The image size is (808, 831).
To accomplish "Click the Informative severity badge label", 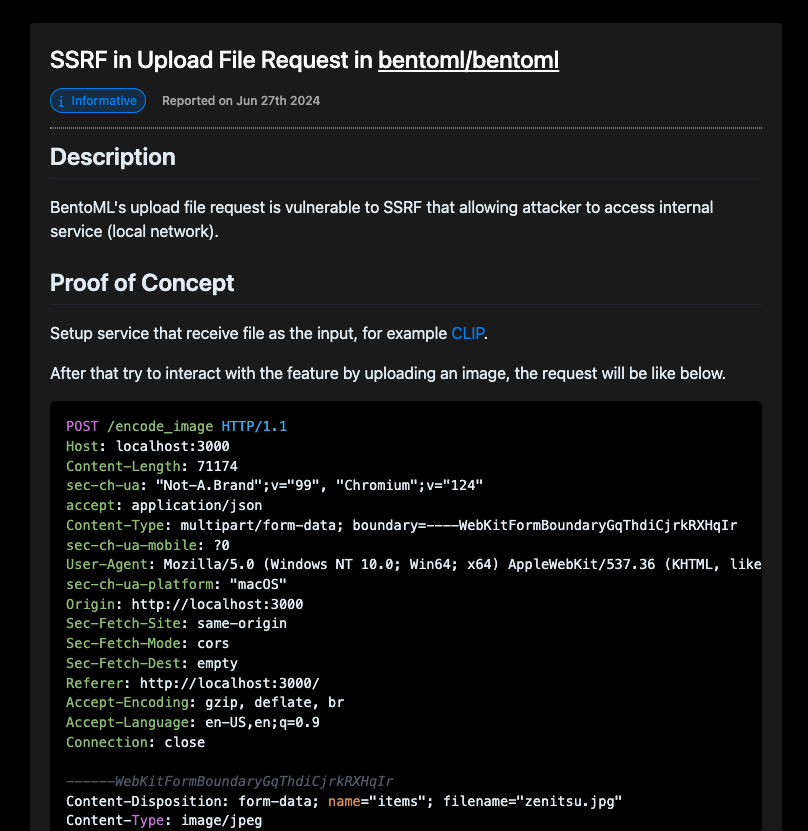I will (103, 101).
